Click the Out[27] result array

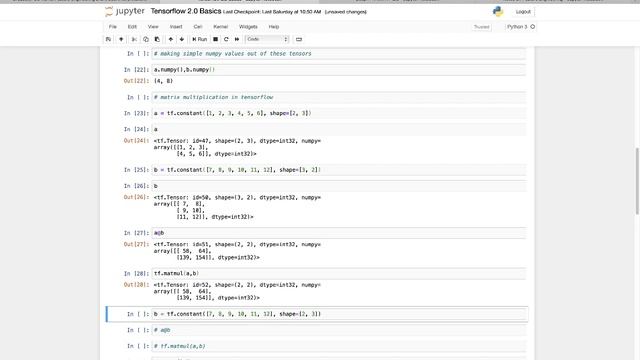(x=237, y=251)
